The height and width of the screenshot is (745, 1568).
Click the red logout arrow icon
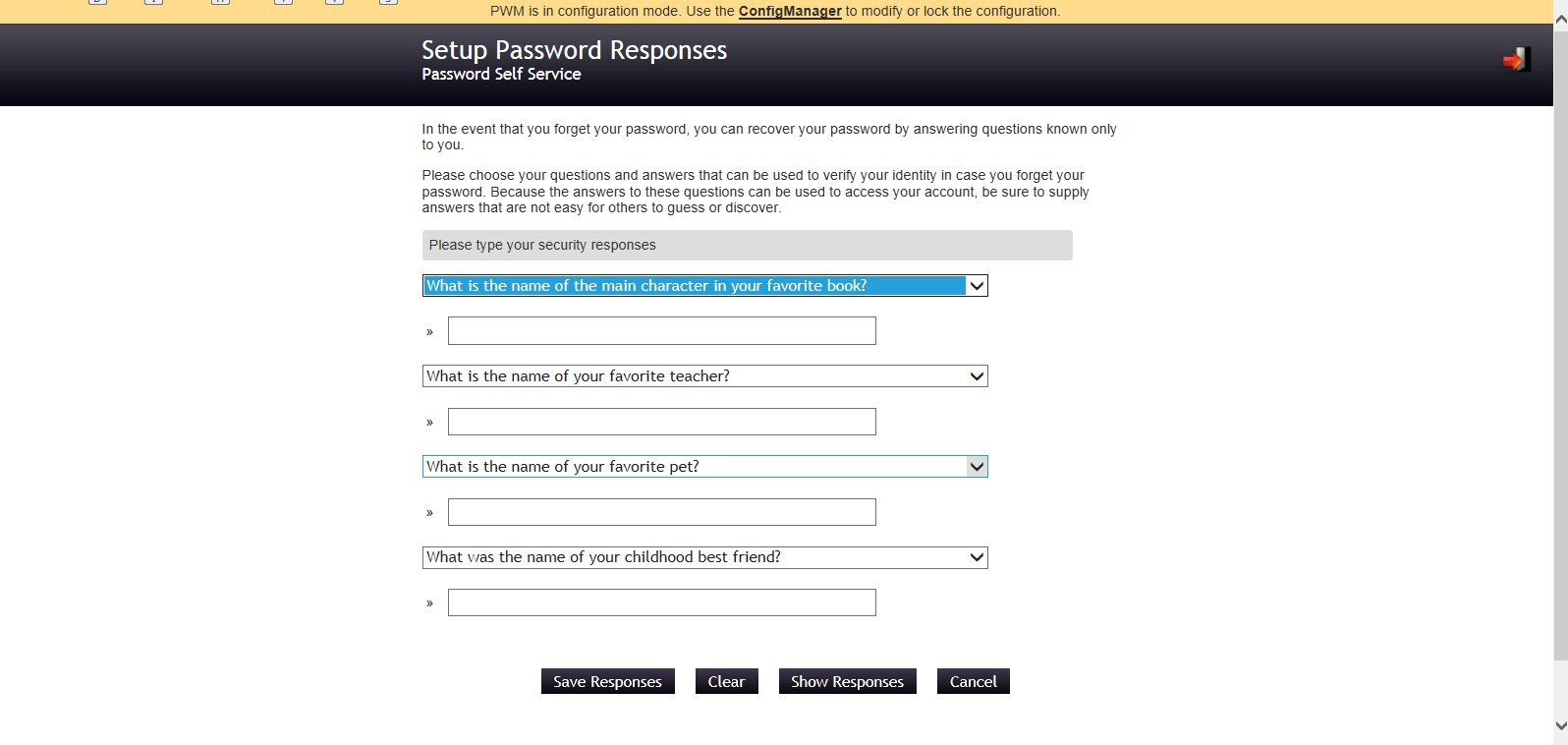(1516, 60)
